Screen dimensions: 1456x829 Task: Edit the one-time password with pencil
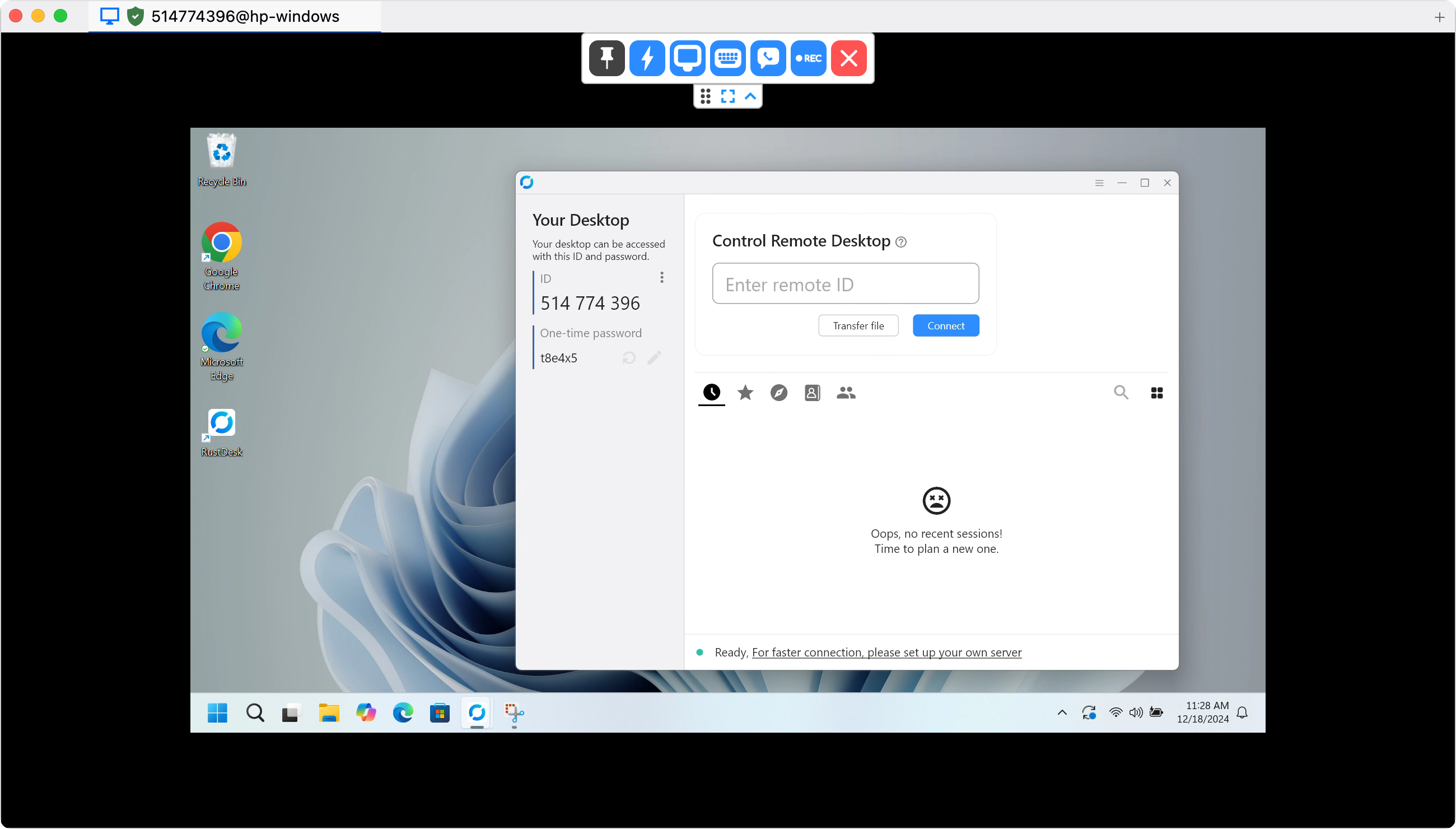(654, 357)
